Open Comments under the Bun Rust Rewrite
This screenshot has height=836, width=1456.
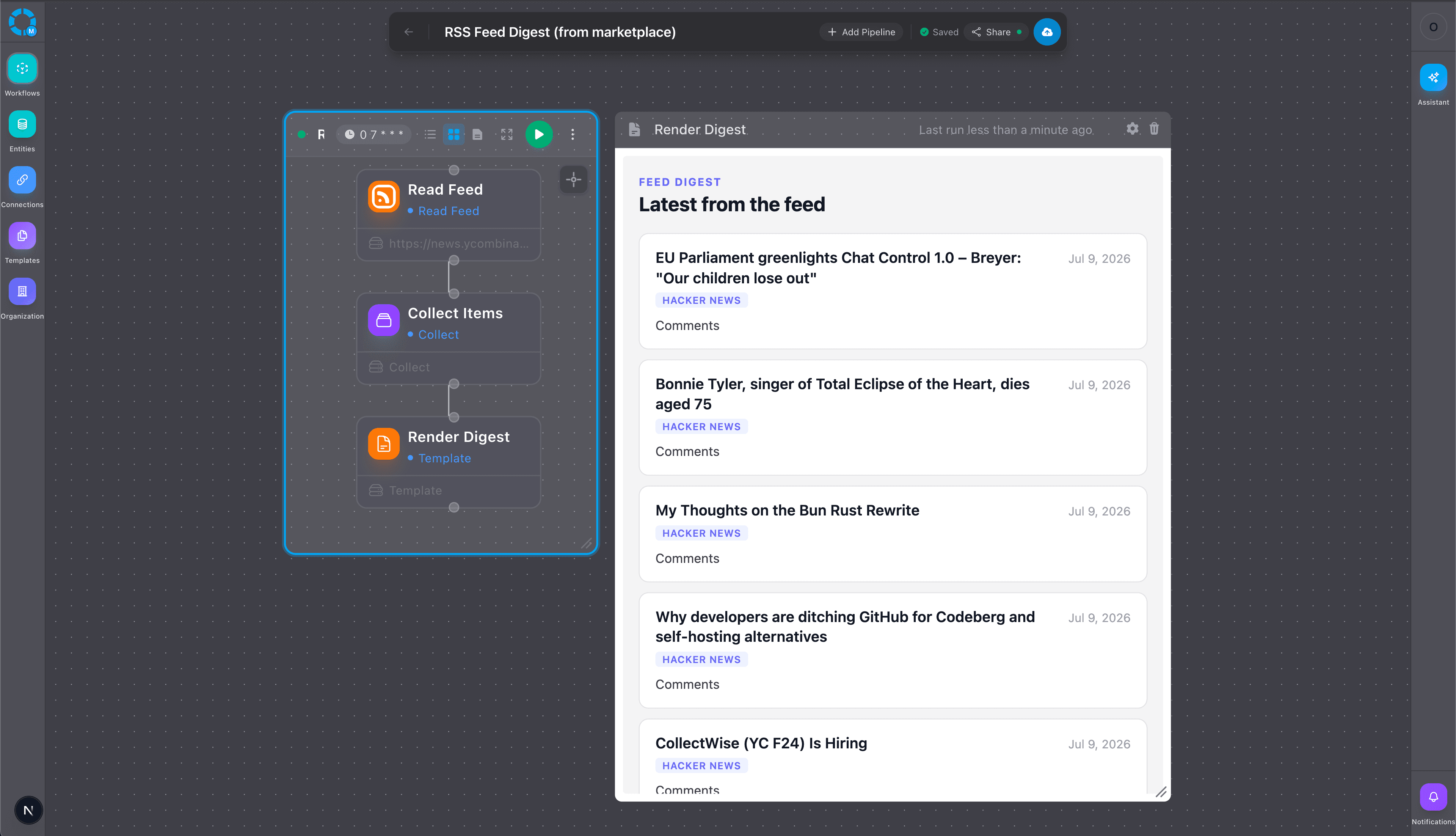pos(687,559)
